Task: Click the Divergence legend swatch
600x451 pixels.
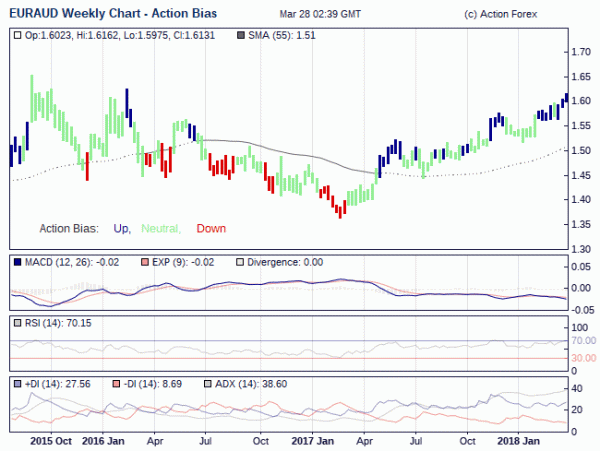Action: click(240, 262)
